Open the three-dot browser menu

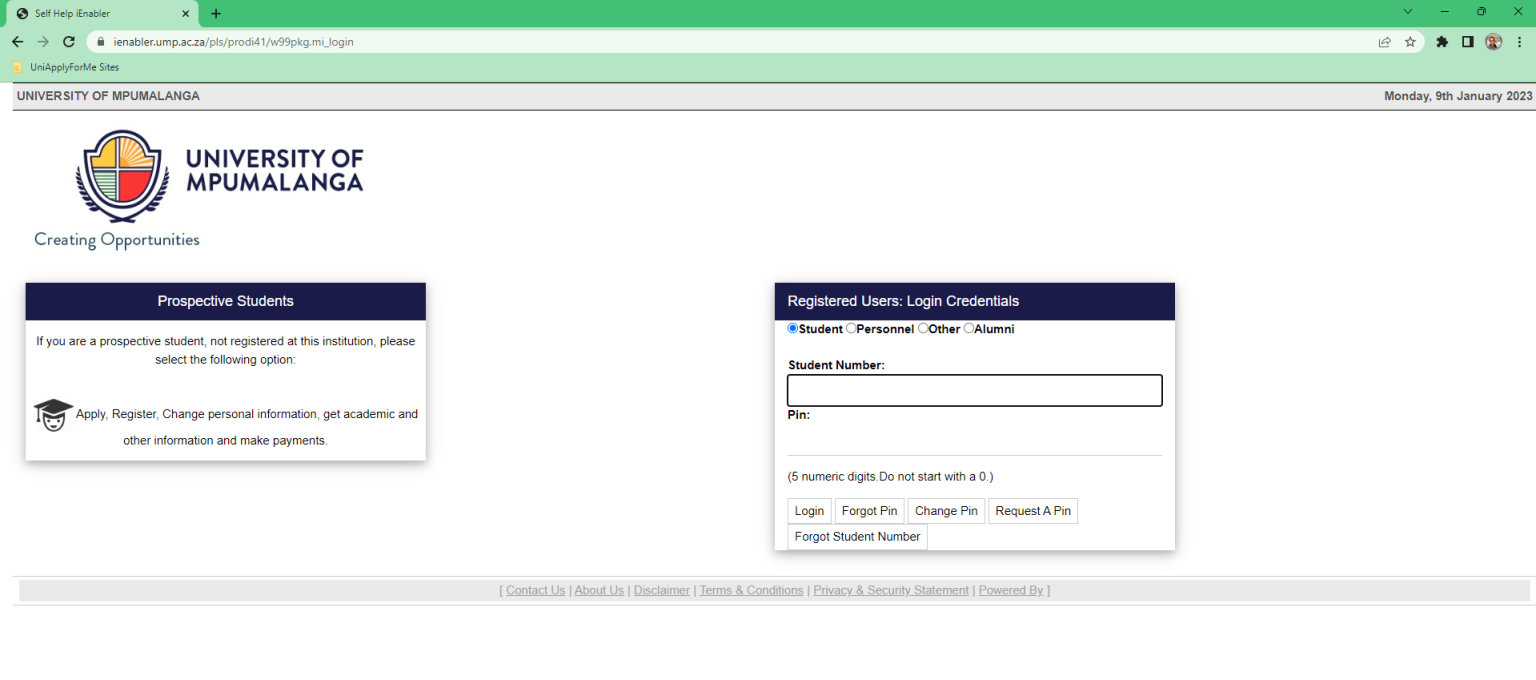click(x=1519, y=41)
